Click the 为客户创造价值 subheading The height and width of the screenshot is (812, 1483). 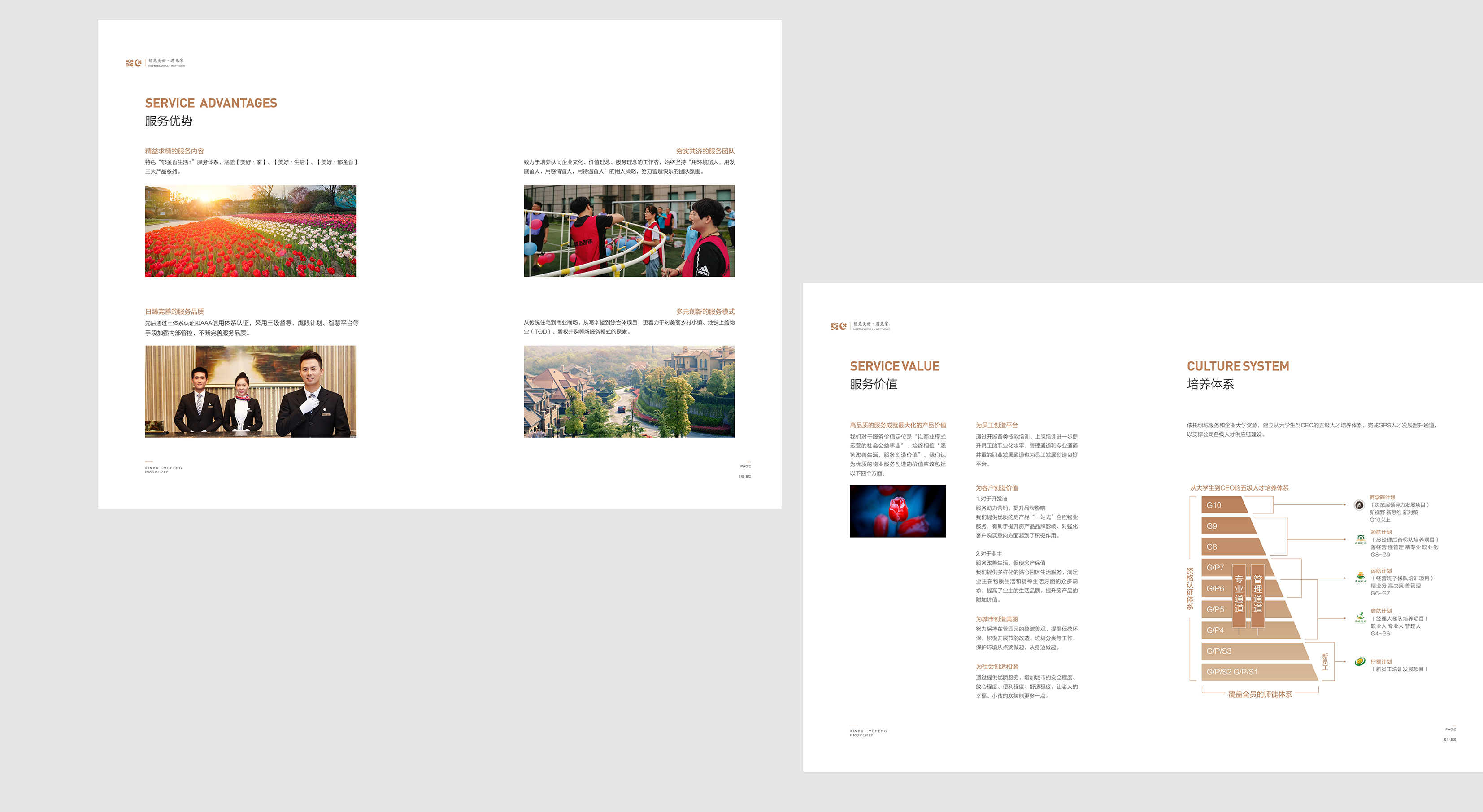click(996, 488)
